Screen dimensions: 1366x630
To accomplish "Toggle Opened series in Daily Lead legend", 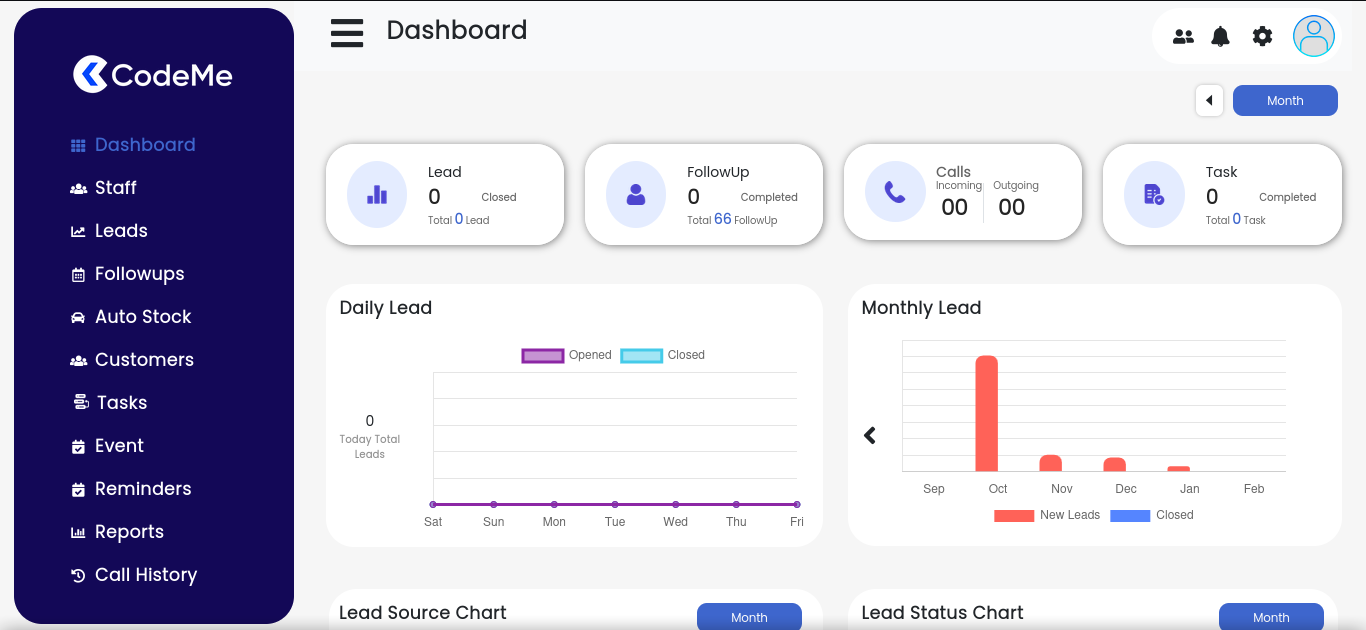I will (x=567, y=355).
